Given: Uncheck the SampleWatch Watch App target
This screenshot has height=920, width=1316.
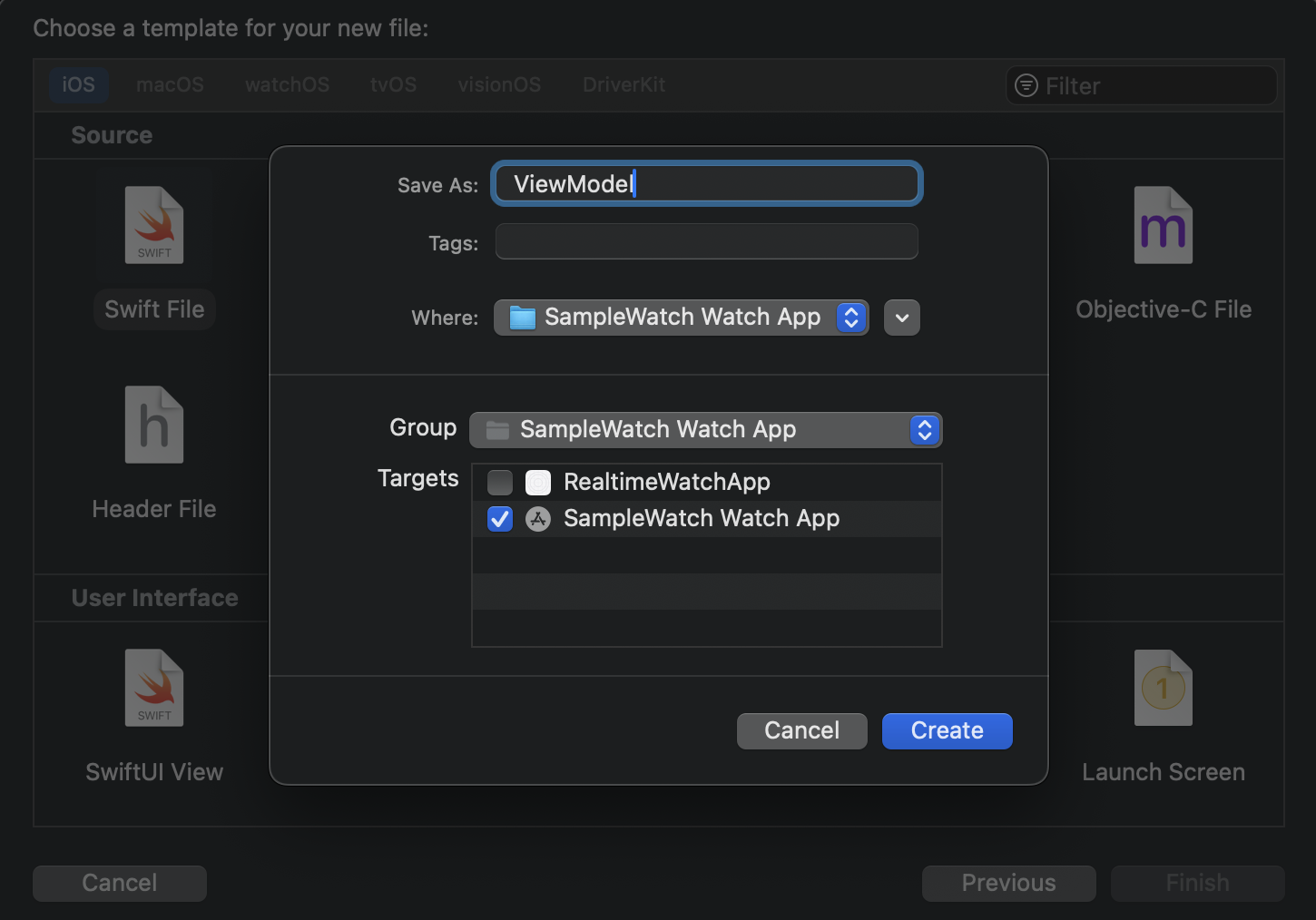Looking at the screenshot, I should click(500, 519).
